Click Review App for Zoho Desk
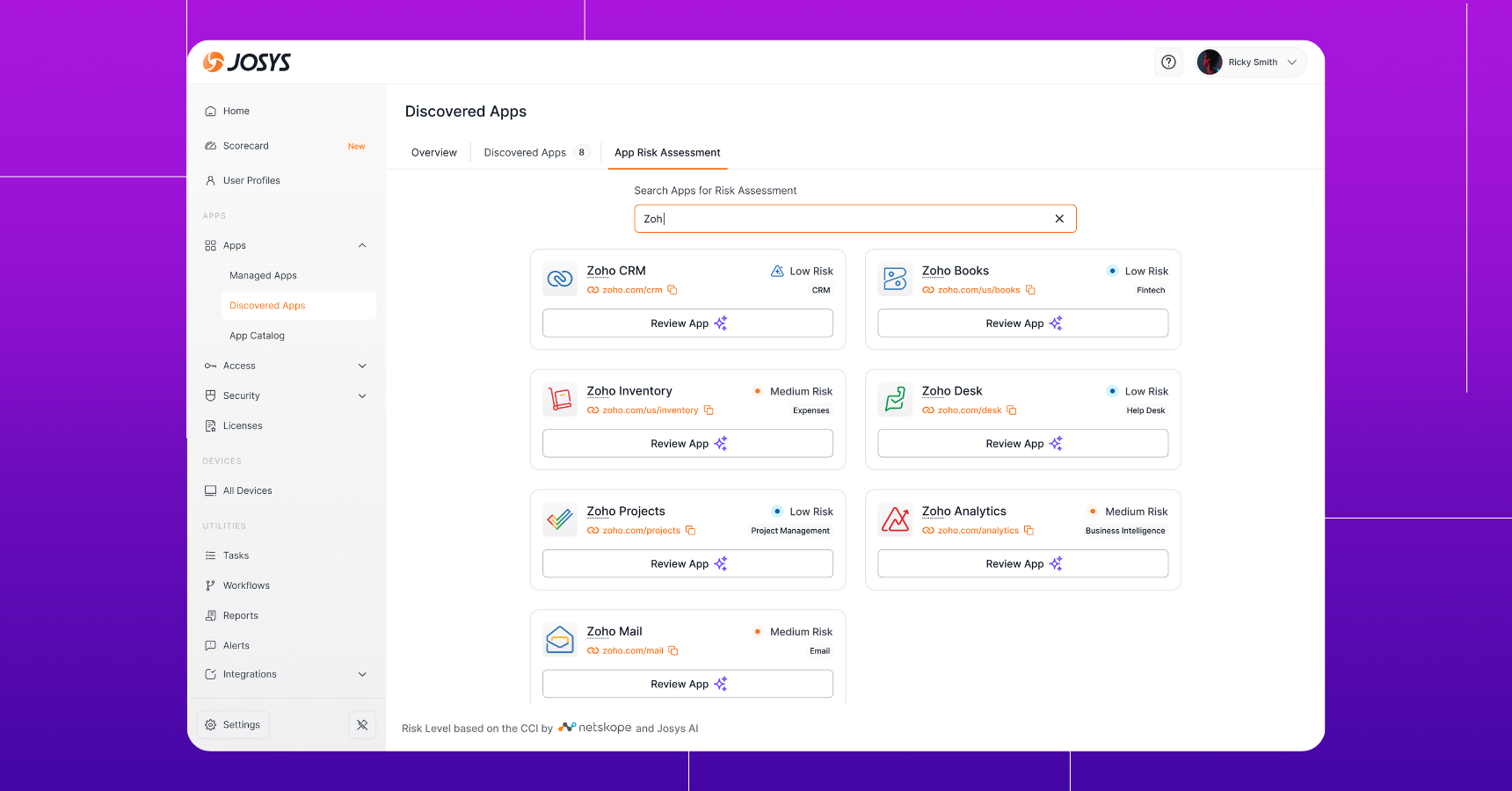The width and height of the screenshot is (1512, 791). 1022,444
